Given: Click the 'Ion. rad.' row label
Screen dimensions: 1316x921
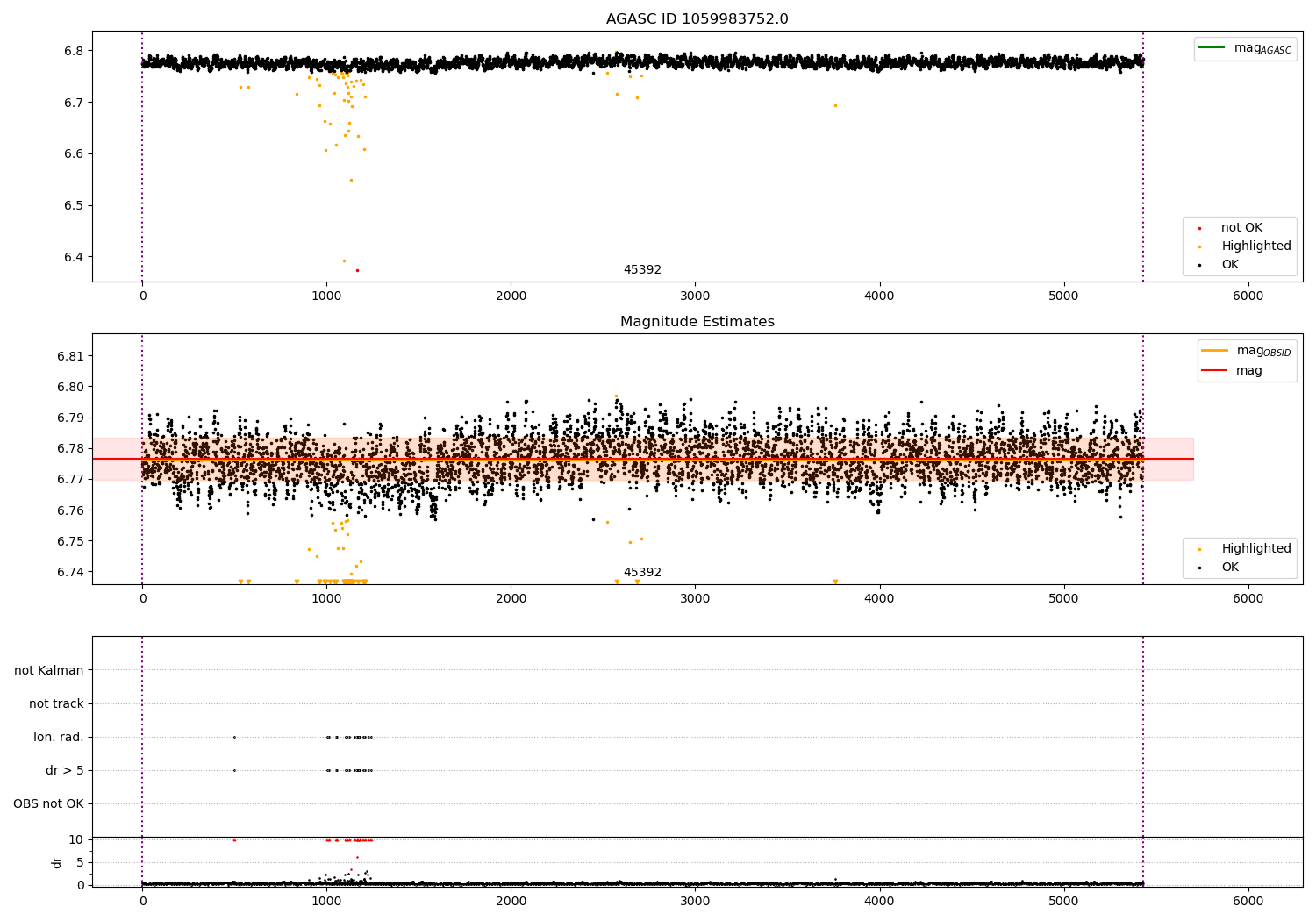Looking at the screenshot, I should 59,738.
